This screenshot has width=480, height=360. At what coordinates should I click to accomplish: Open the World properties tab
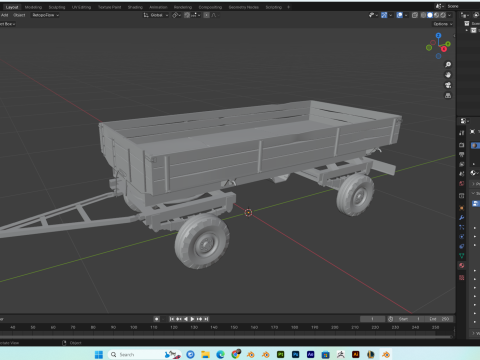(x=462, y=183)
